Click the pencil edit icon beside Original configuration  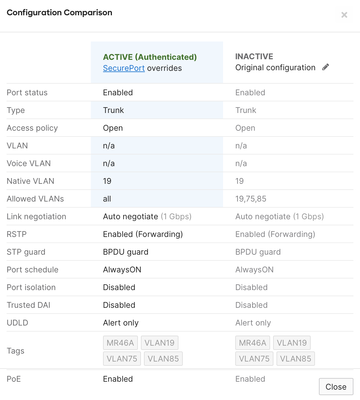[325, 67]
